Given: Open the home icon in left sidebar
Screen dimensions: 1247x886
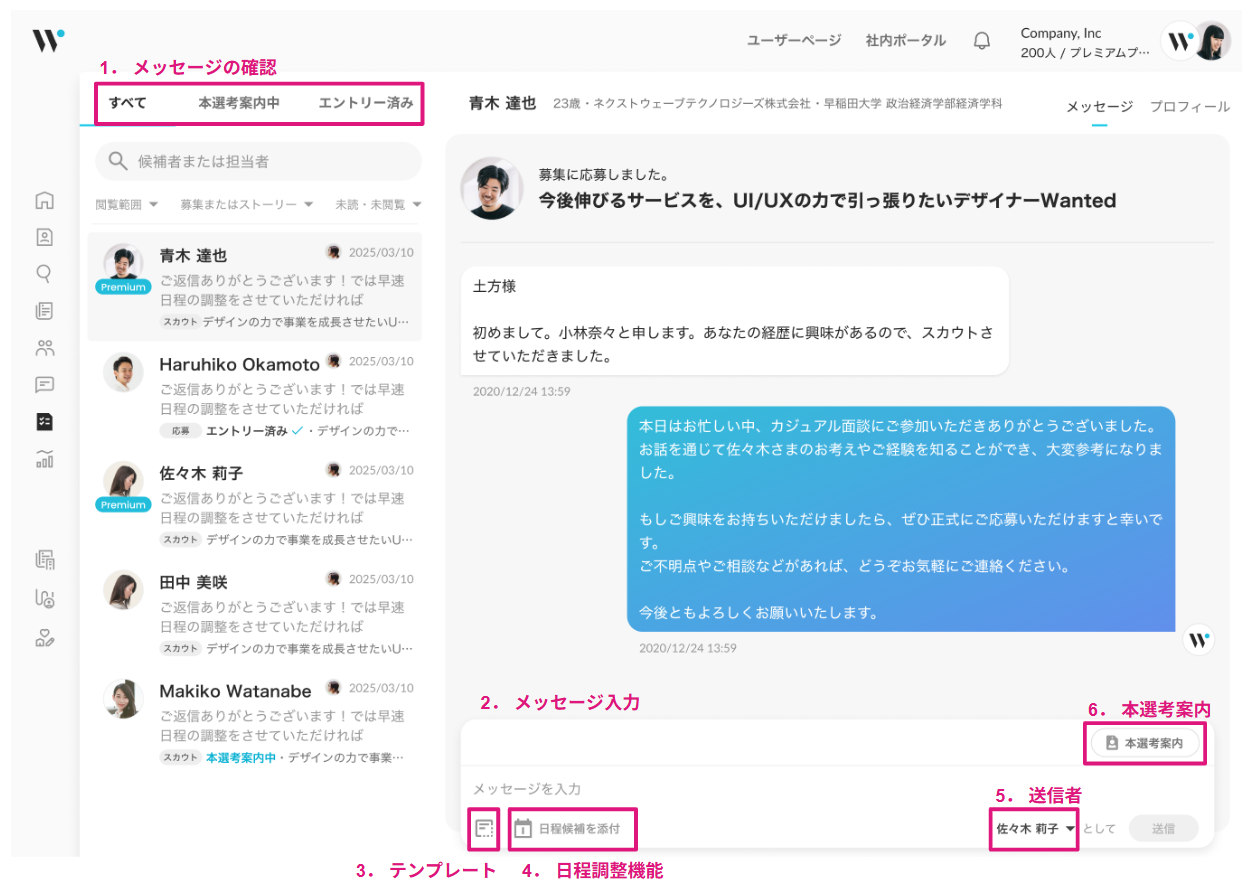Looking at the screenshot, I should (44, 201).
